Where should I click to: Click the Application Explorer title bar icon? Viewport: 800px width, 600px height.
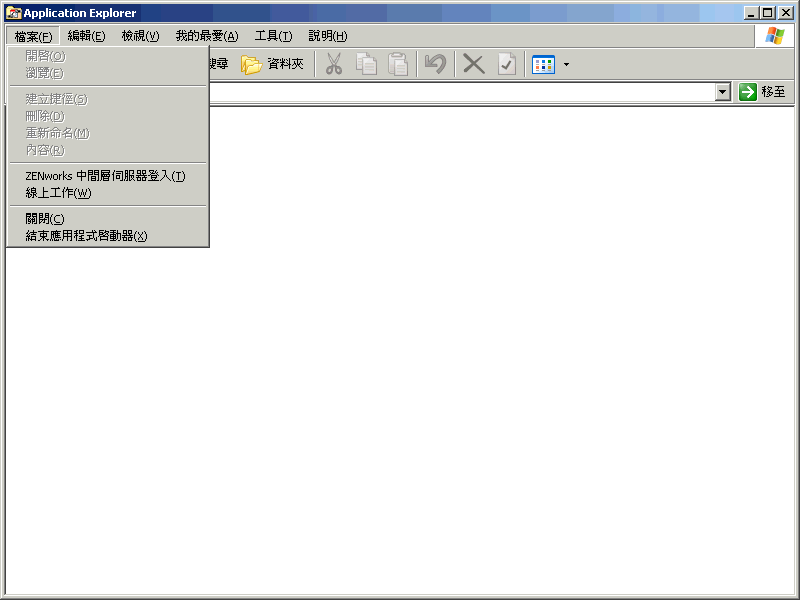(x=13, y=13)
